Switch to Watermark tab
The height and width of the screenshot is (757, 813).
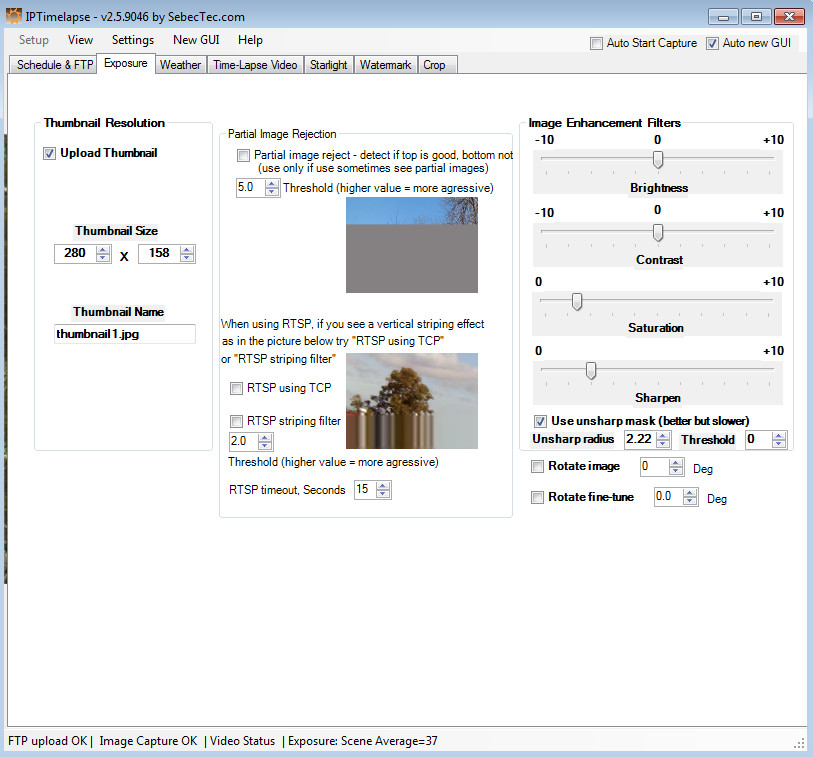click(x=385, y=65)
